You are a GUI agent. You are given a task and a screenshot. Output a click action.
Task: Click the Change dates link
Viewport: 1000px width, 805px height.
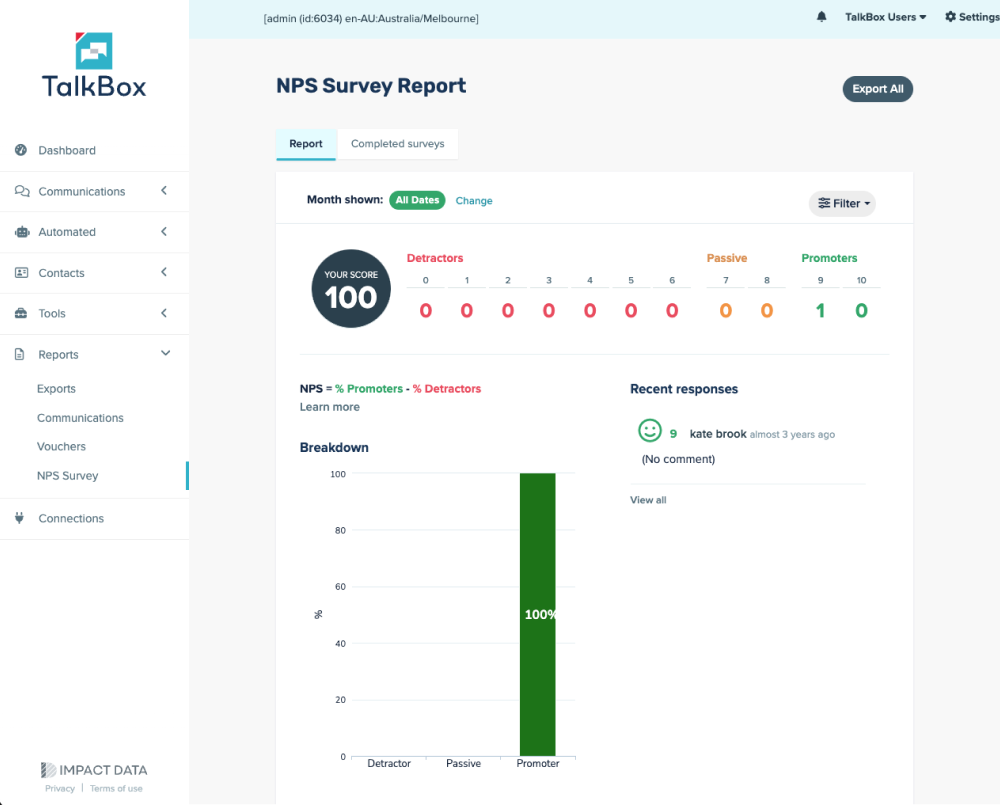474,201
